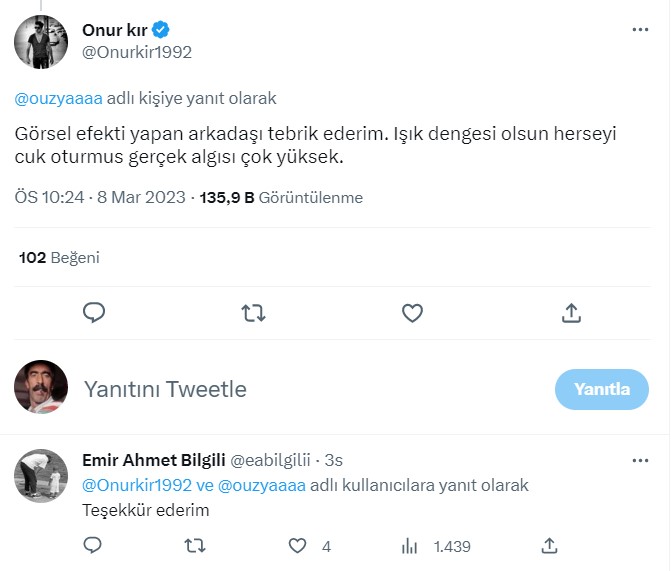Retweet Emir Ahmet Bilgili's reply
This screenshot has height=571, width=671.
[x=196, y=545]
